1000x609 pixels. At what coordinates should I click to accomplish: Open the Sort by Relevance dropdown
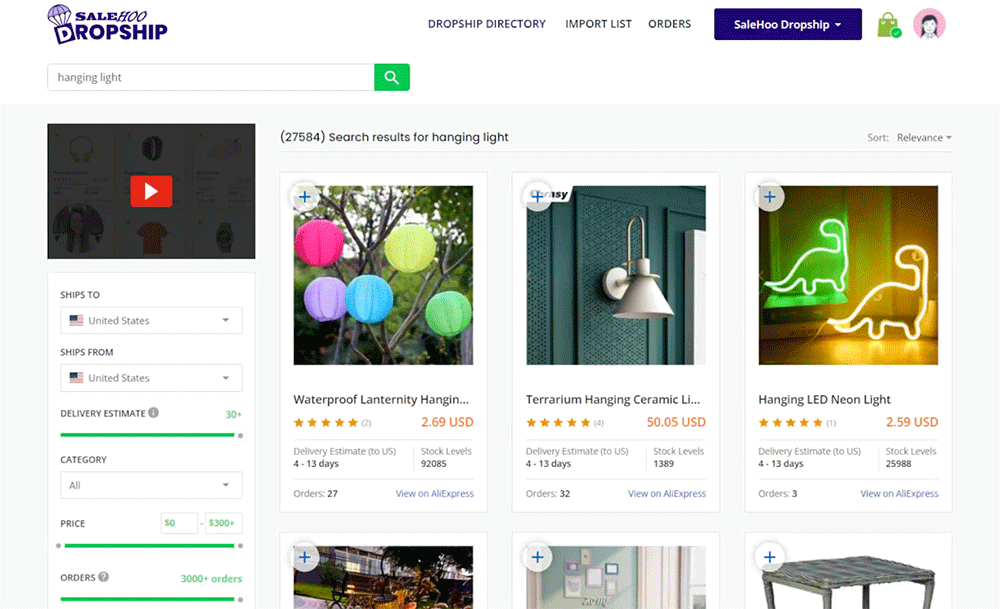(923, 138)
